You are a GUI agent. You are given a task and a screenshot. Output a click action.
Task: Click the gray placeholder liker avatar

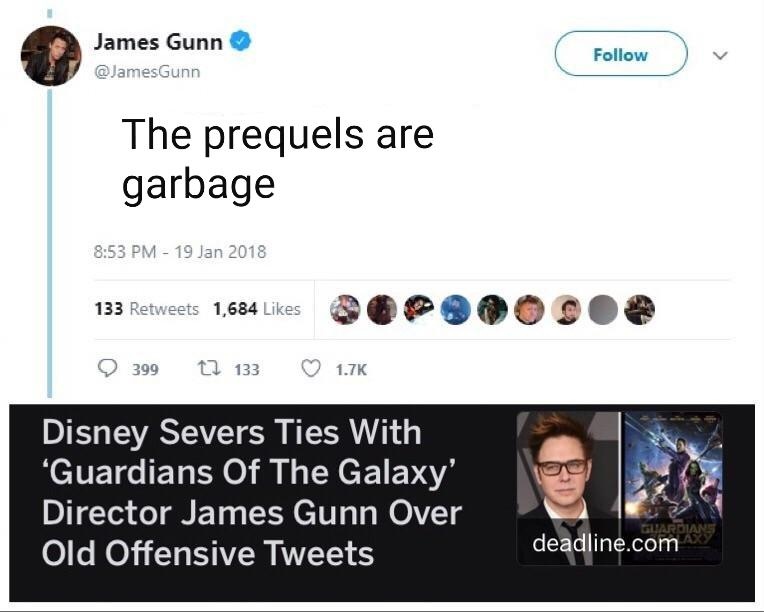coord(603,309)
